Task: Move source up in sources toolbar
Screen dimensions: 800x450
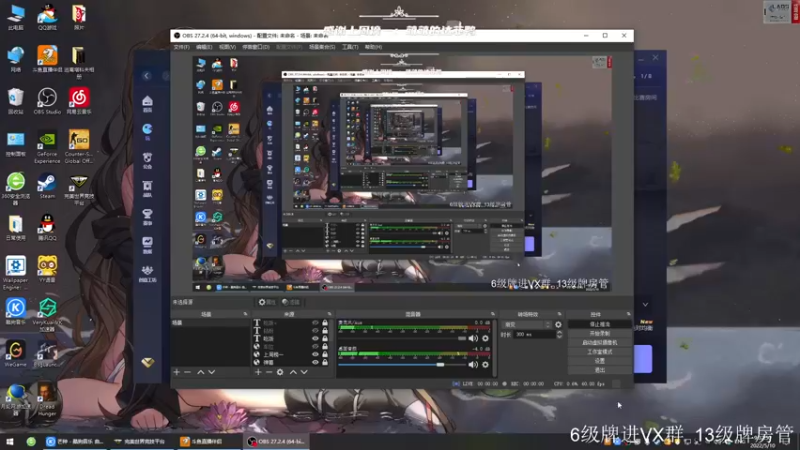Action: 293,372
